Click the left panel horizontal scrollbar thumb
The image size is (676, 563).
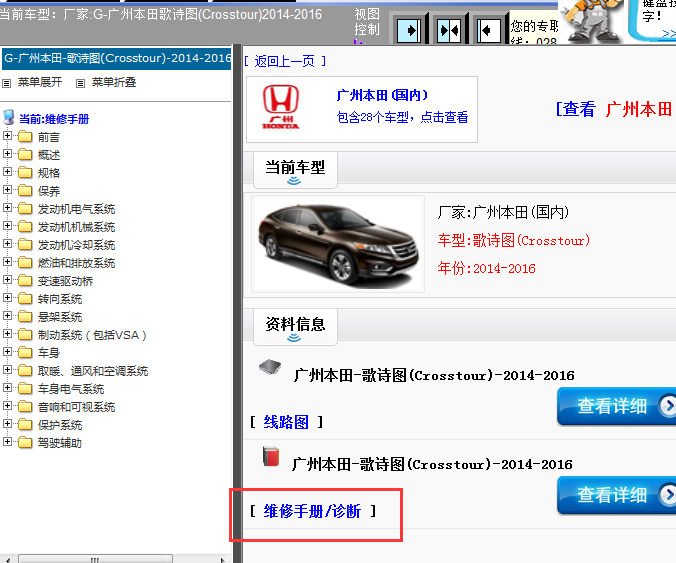[95, 559]
